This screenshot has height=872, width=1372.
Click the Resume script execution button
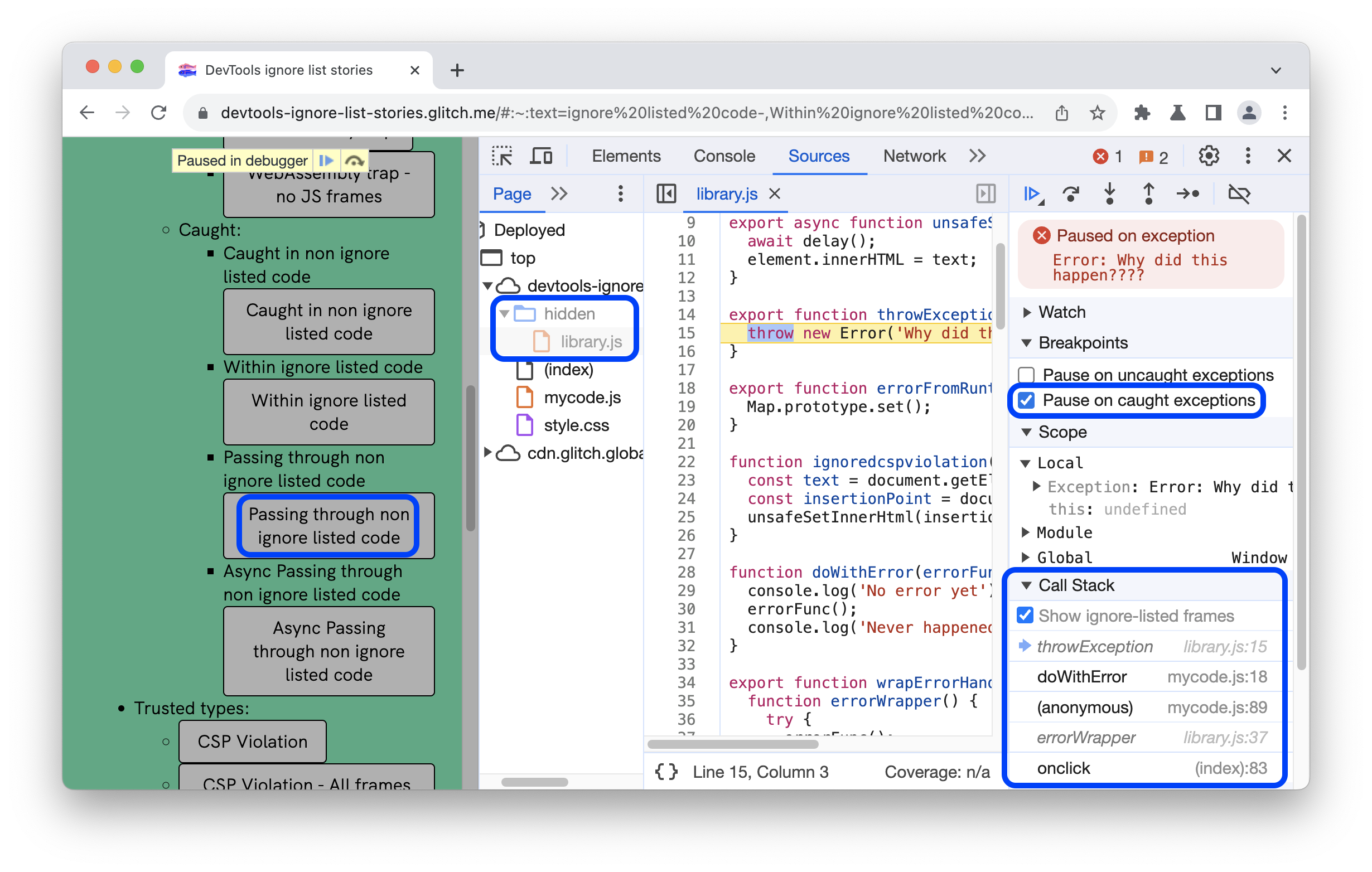pos(1034,194)
